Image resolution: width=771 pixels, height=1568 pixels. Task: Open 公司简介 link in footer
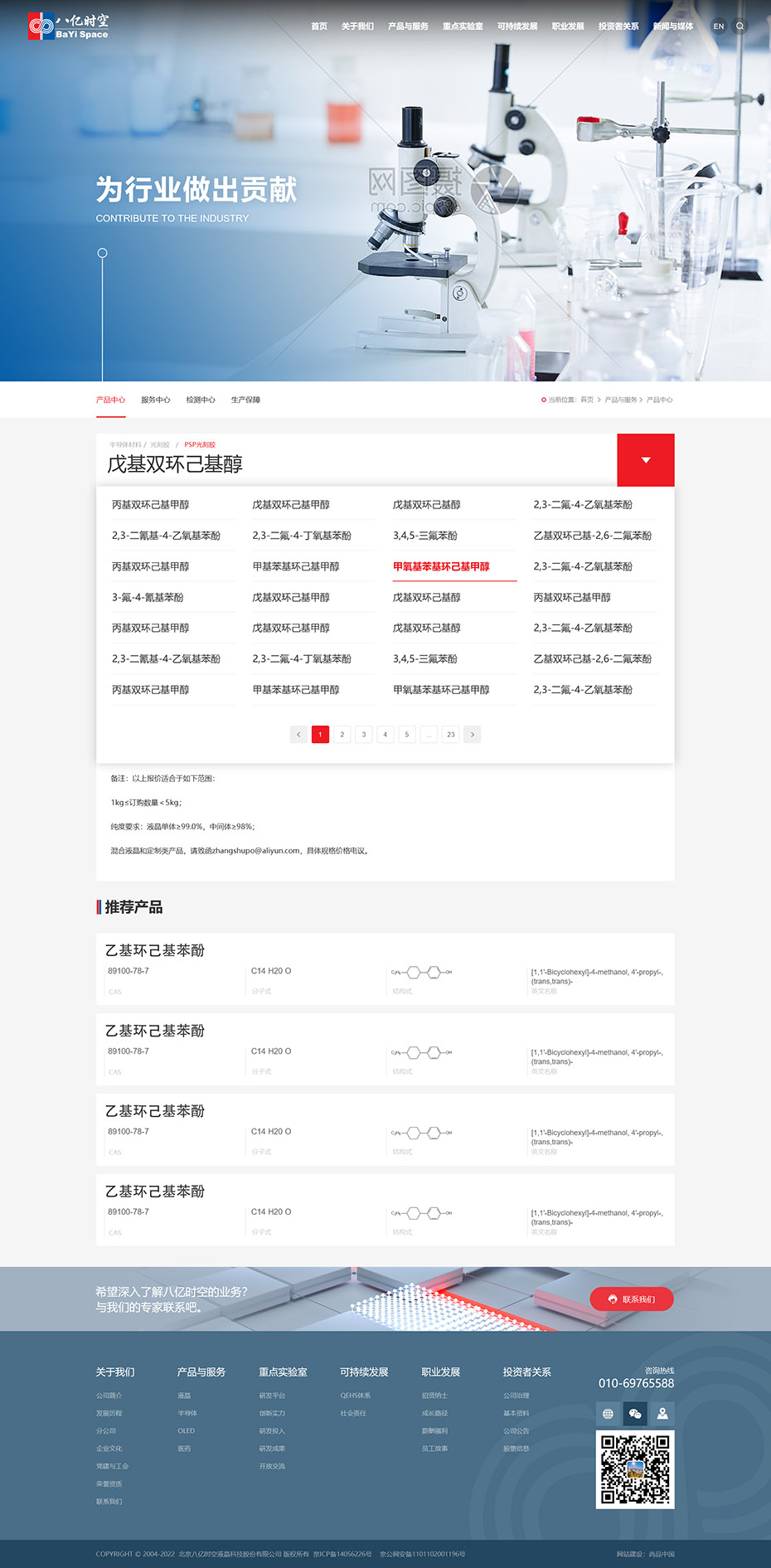tap(109, 1396)
